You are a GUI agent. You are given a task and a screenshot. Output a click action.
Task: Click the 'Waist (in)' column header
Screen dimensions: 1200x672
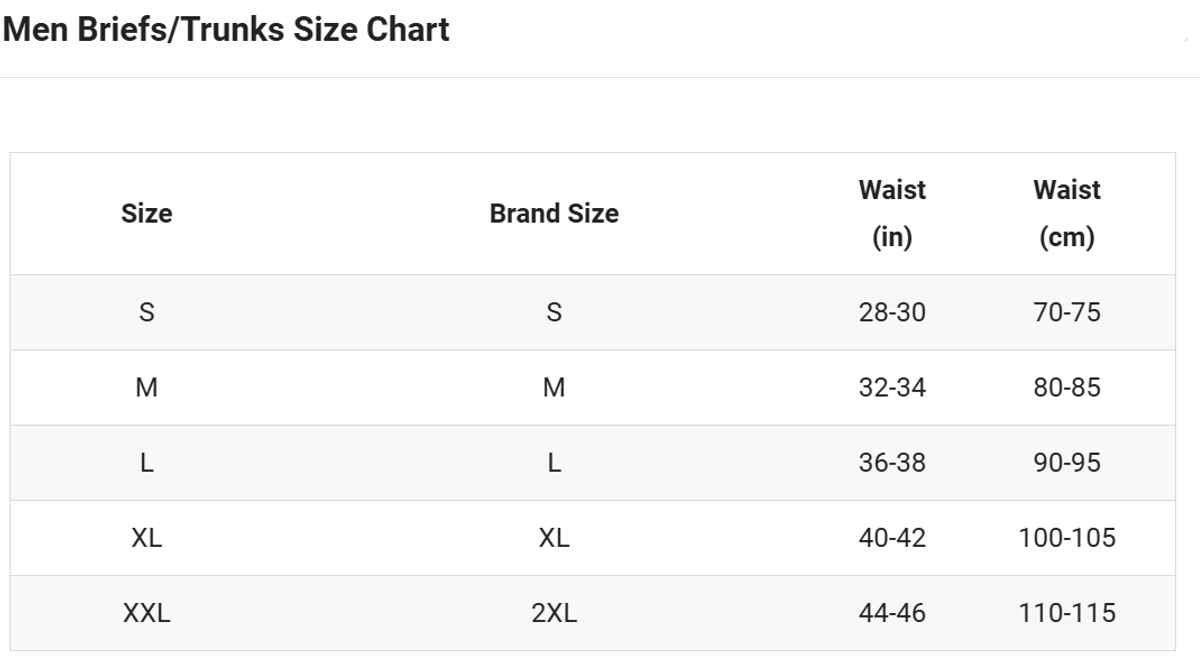[x=892, y=213]
